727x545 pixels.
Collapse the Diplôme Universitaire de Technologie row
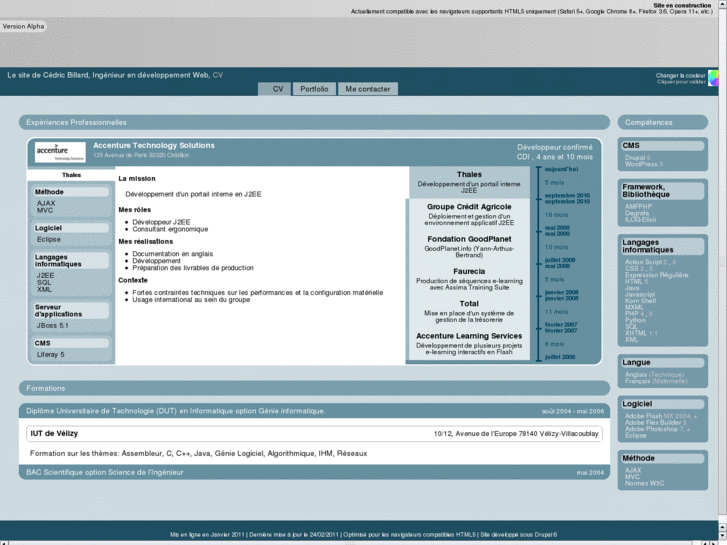314,411
